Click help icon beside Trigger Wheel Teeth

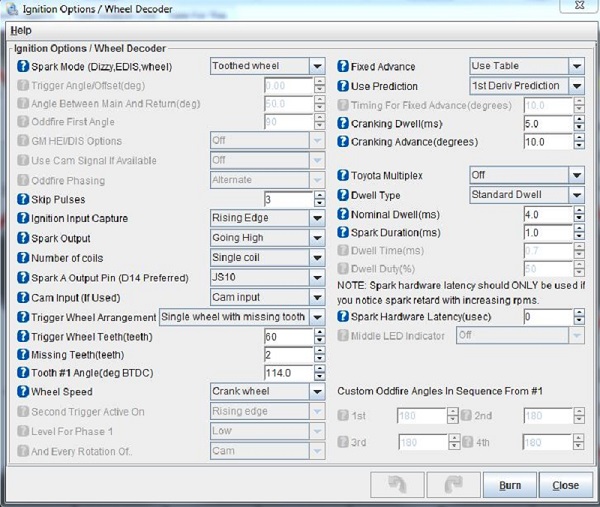[x=24, y=336]
